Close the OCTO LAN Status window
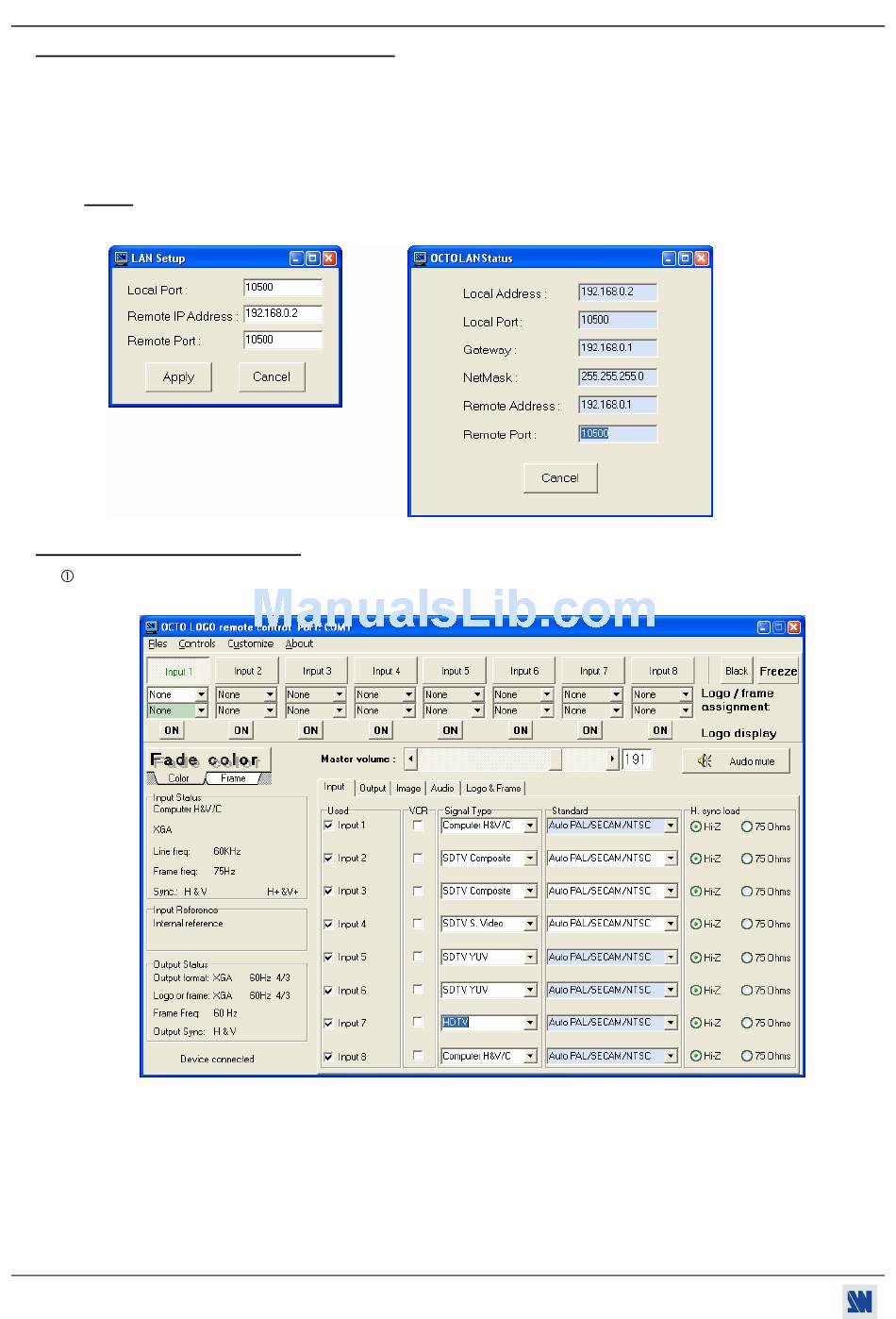This screenshot has width=896, height=1319. 700,258
